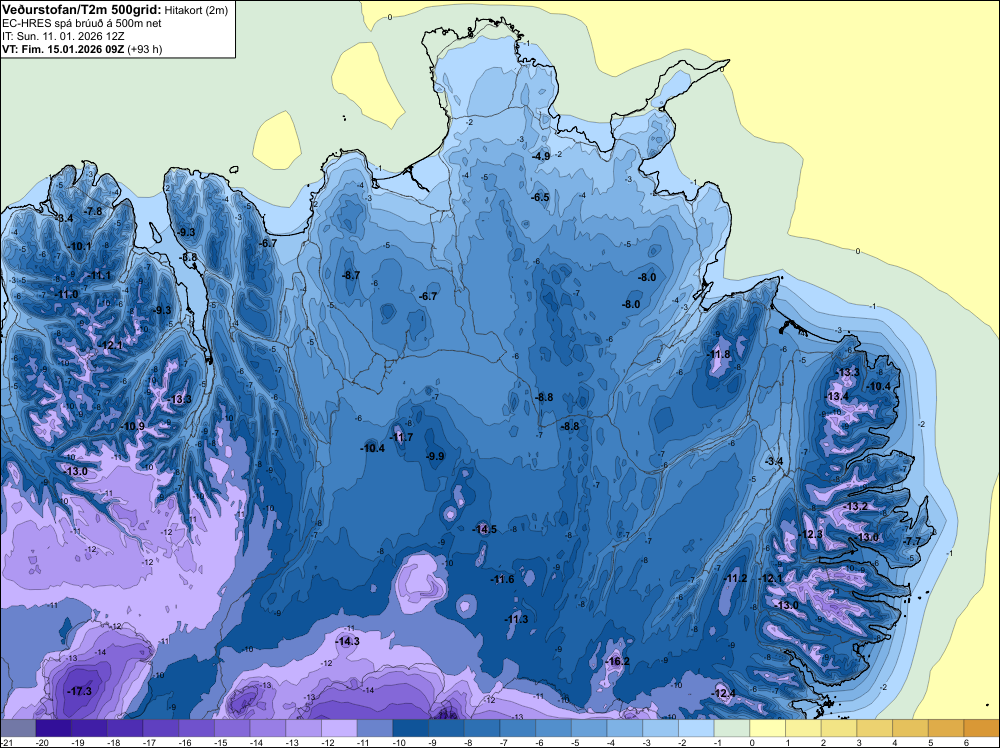The width and height of the screenshot is (1000, 748).
Task: Select the 3 legend color swatch
Action: tap(875, 728)
